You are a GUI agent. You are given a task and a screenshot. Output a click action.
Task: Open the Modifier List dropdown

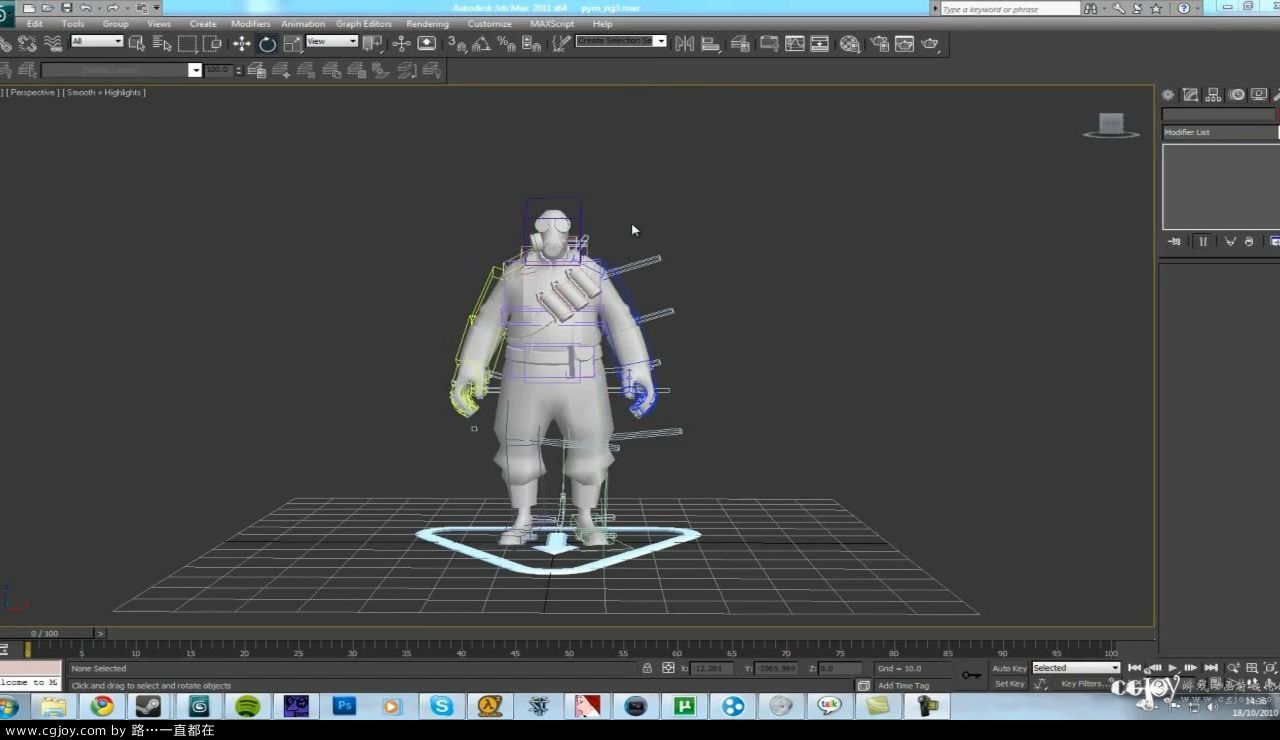pyautogui.click(x=1220, y=132)
